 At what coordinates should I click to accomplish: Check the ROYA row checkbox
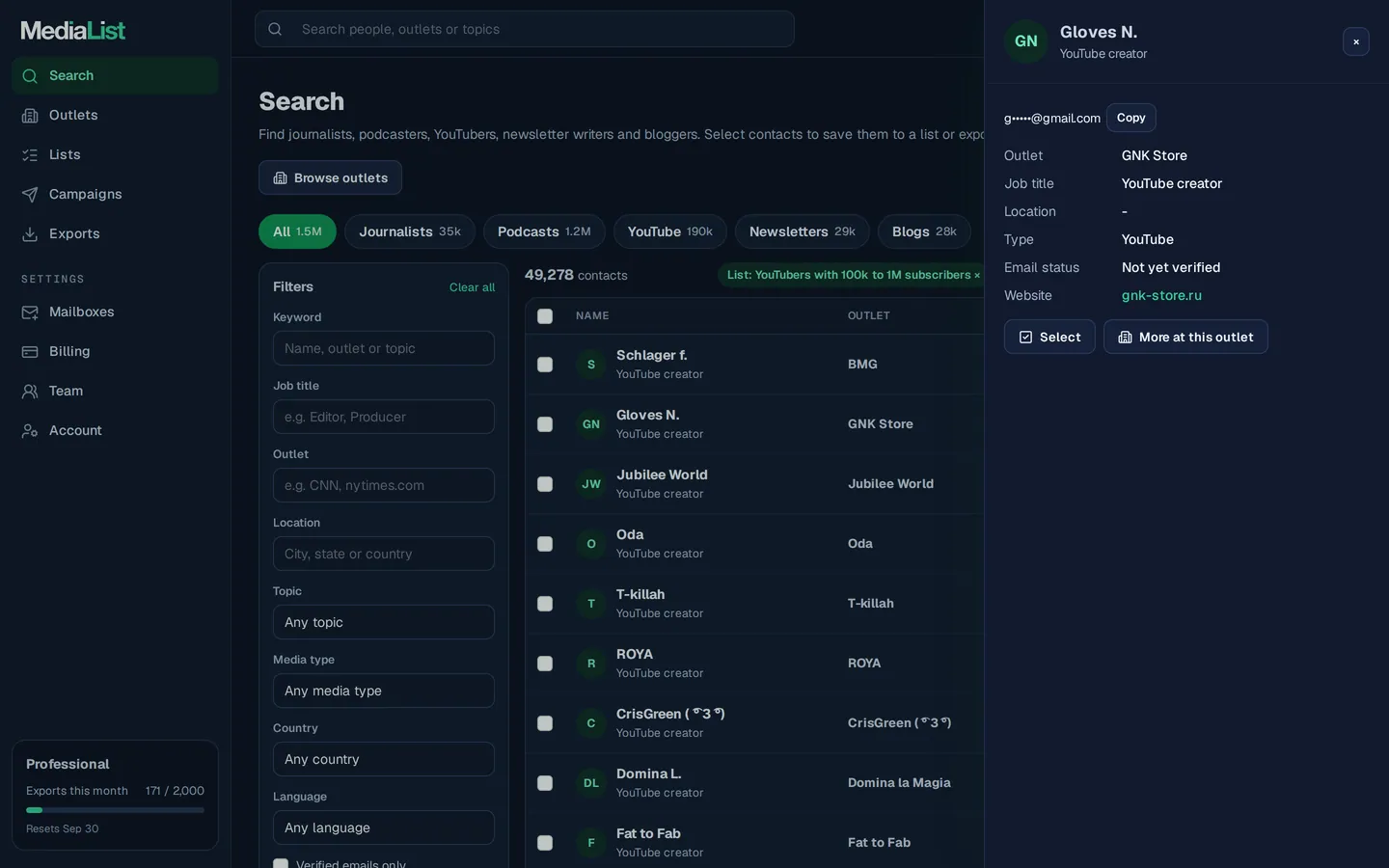coord(545,664)
